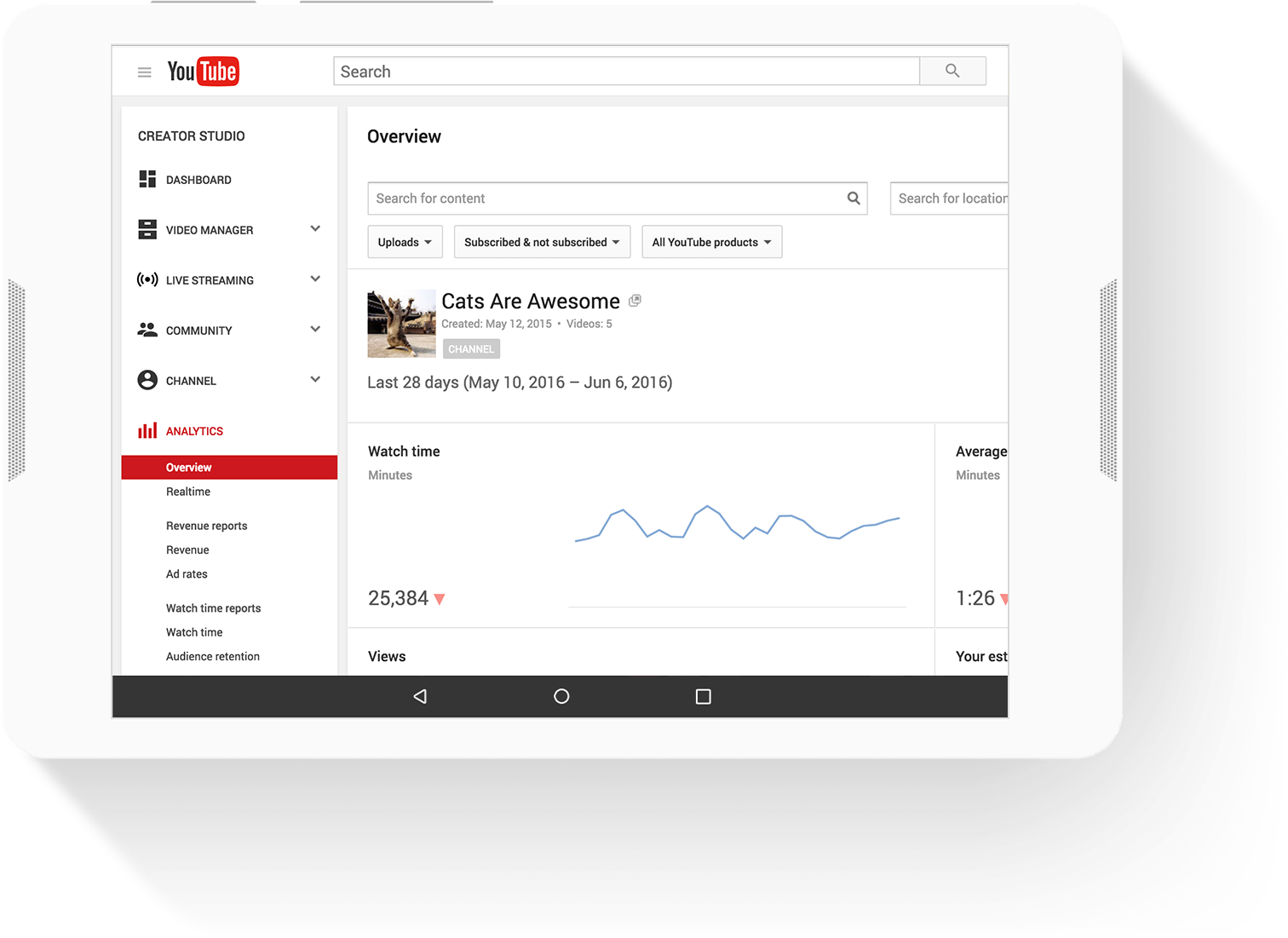Viewport: 1288px width, 938px height.
Task: Go to the YouTube logo home
Action: [x=203, y=72]
